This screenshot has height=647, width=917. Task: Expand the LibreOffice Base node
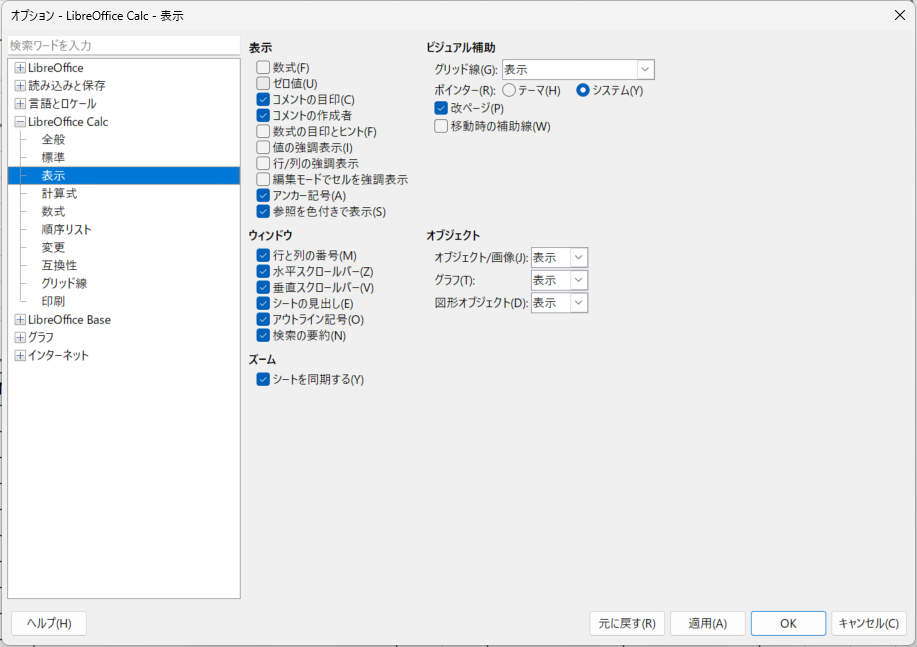pyautogui.click(x=20, y=320)
